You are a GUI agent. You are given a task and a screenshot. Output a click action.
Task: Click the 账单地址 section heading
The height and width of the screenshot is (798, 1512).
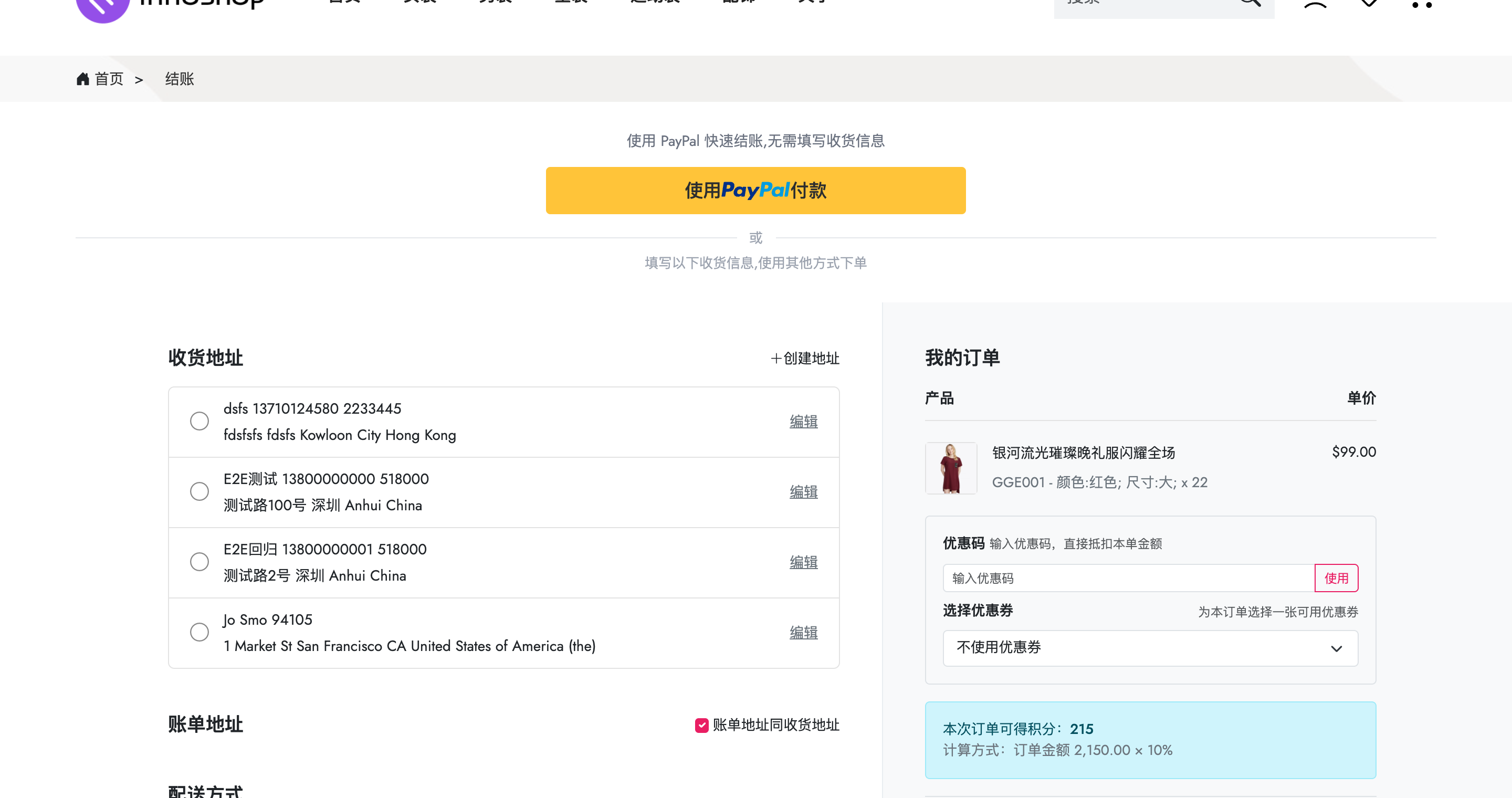coord(205,724)
